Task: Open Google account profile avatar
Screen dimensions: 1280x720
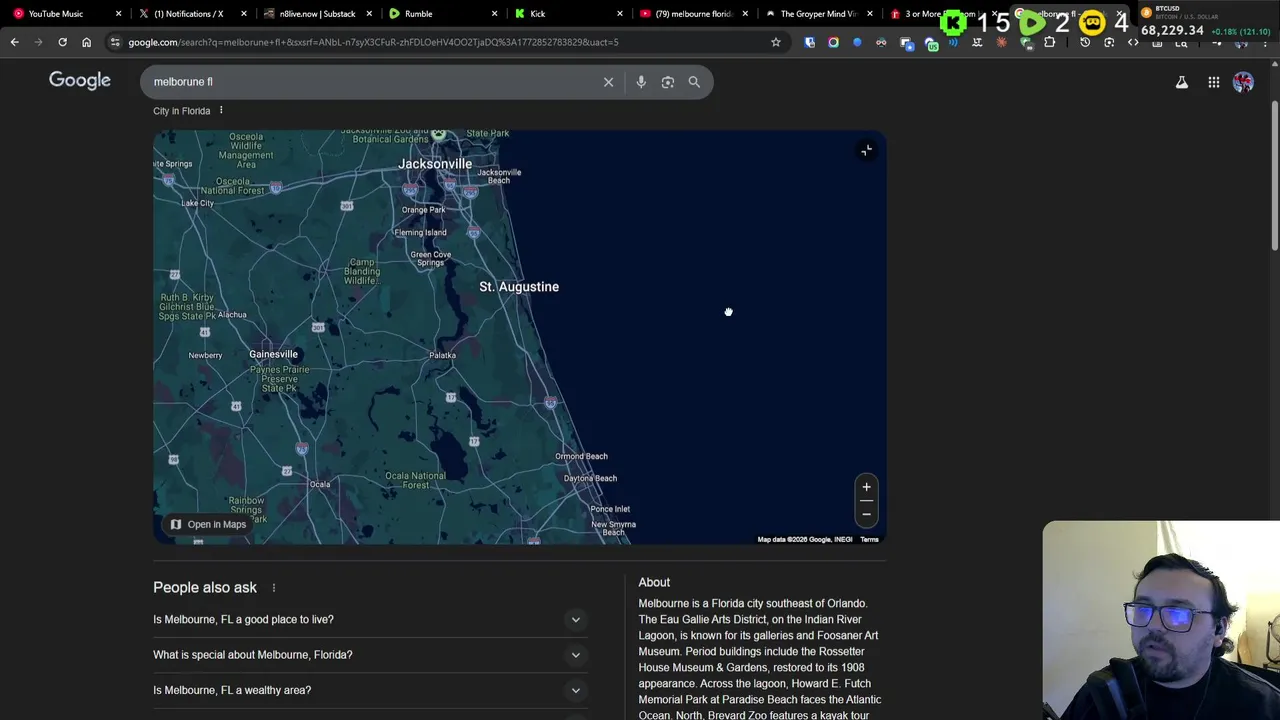Action: point(1243,83)
